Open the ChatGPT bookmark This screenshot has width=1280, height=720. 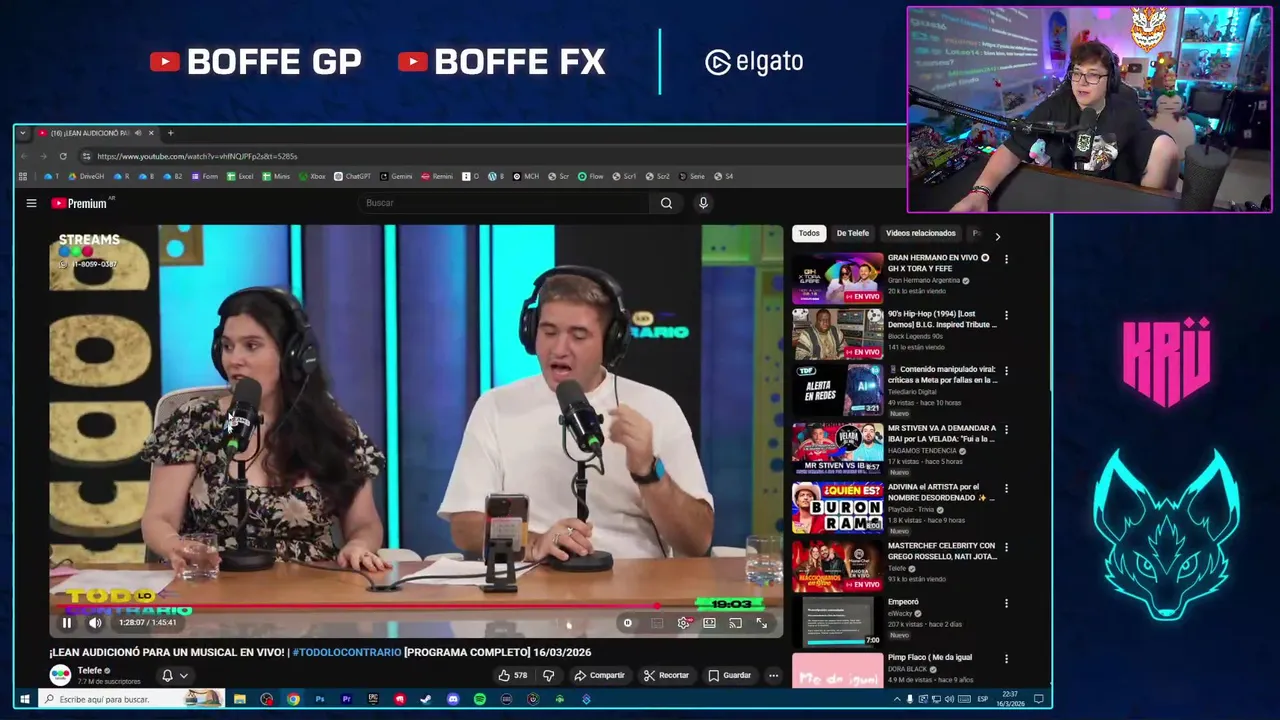point(352,176)
